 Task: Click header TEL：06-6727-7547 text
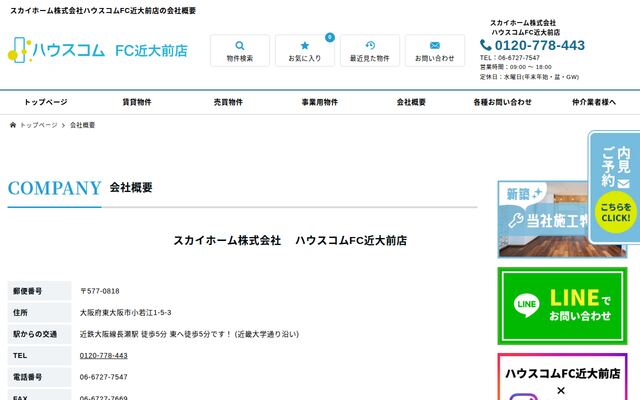pyautogui.click(x=510, y=58)
